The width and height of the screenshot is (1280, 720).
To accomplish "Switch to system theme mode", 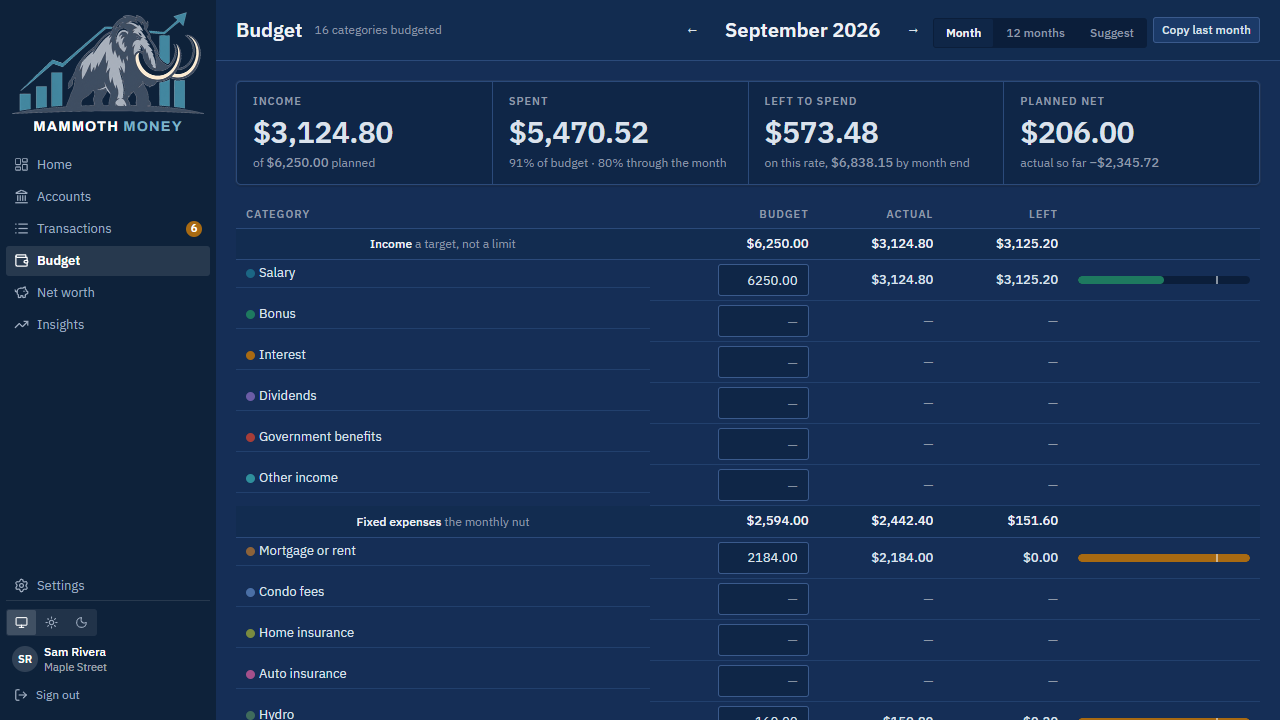I will [x=21, y=622].
